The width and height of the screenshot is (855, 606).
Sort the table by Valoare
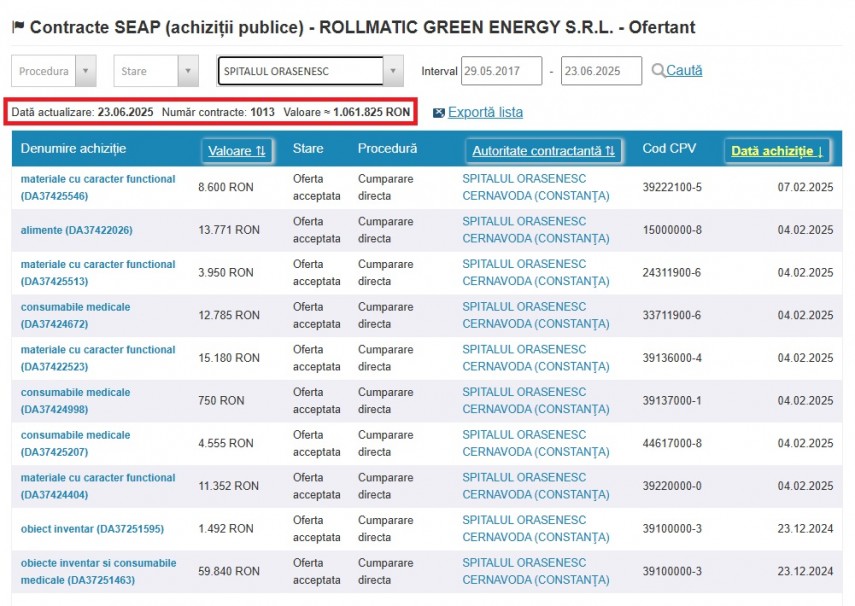(237, 151)
